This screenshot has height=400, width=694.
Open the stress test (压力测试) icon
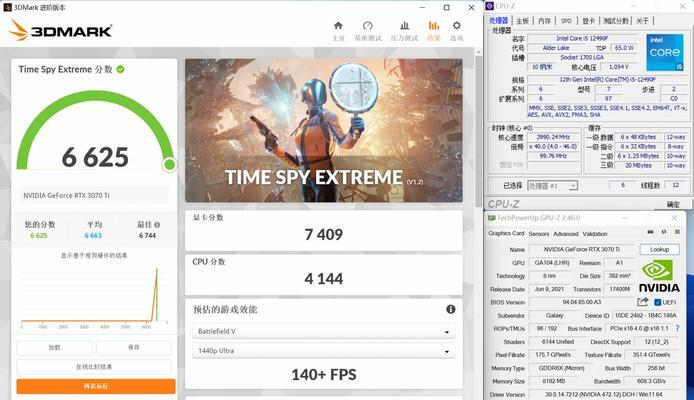(x=405, y=26)
